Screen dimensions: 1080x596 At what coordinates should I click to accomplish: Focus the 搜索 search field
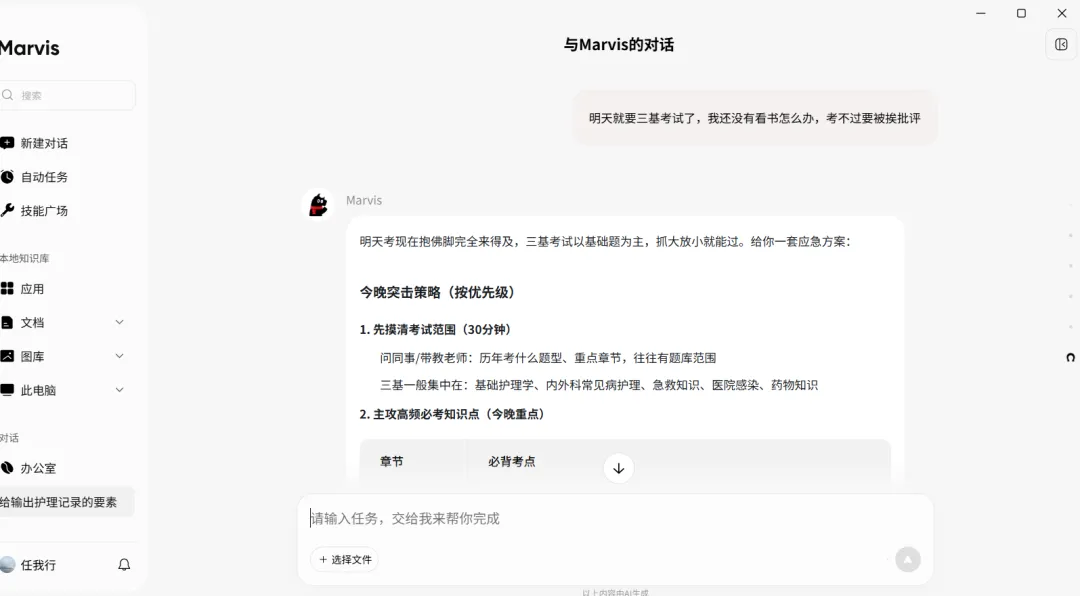68,95
